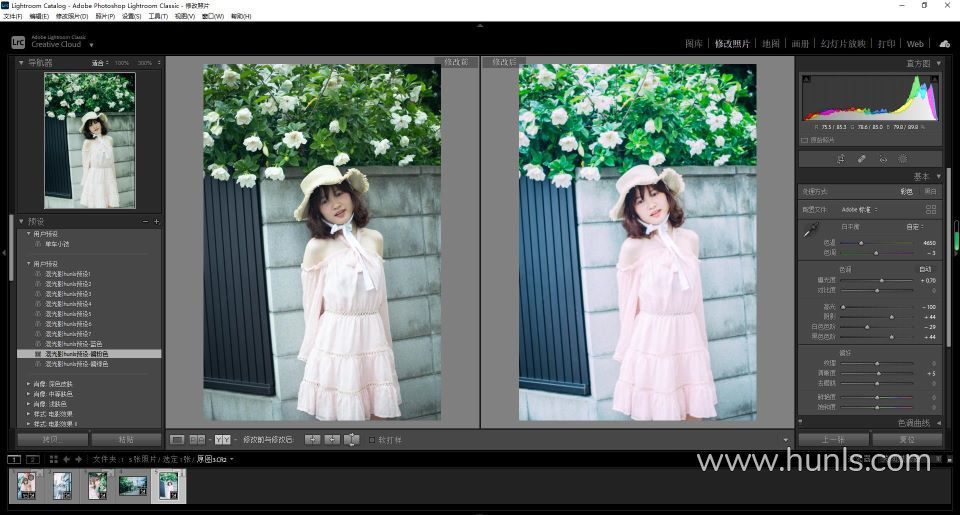Set Navigator zoom to 适合 fit

point(98,63)
